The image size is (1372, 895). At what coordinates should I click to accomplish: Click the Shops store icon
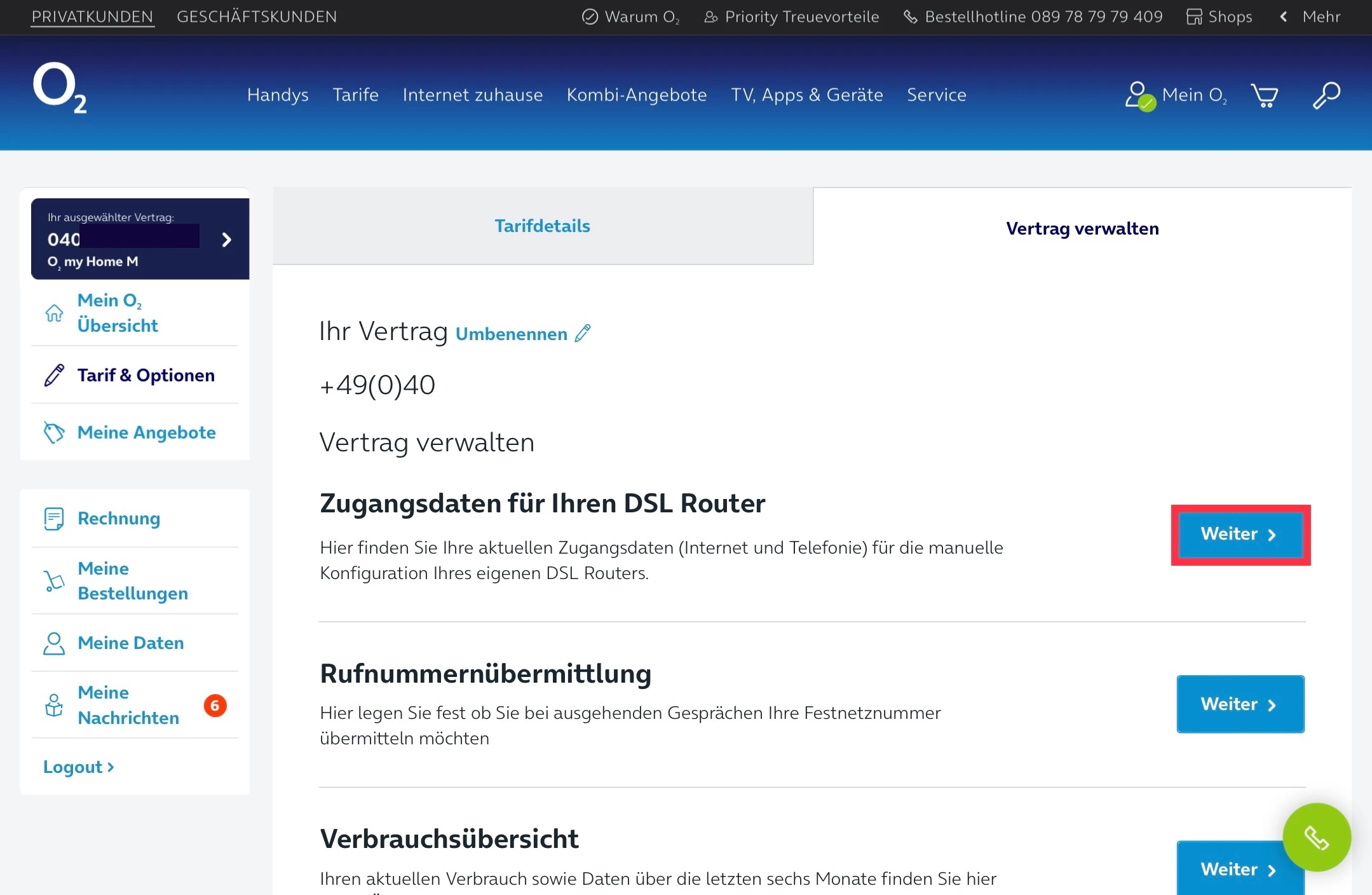point(1194,17)
